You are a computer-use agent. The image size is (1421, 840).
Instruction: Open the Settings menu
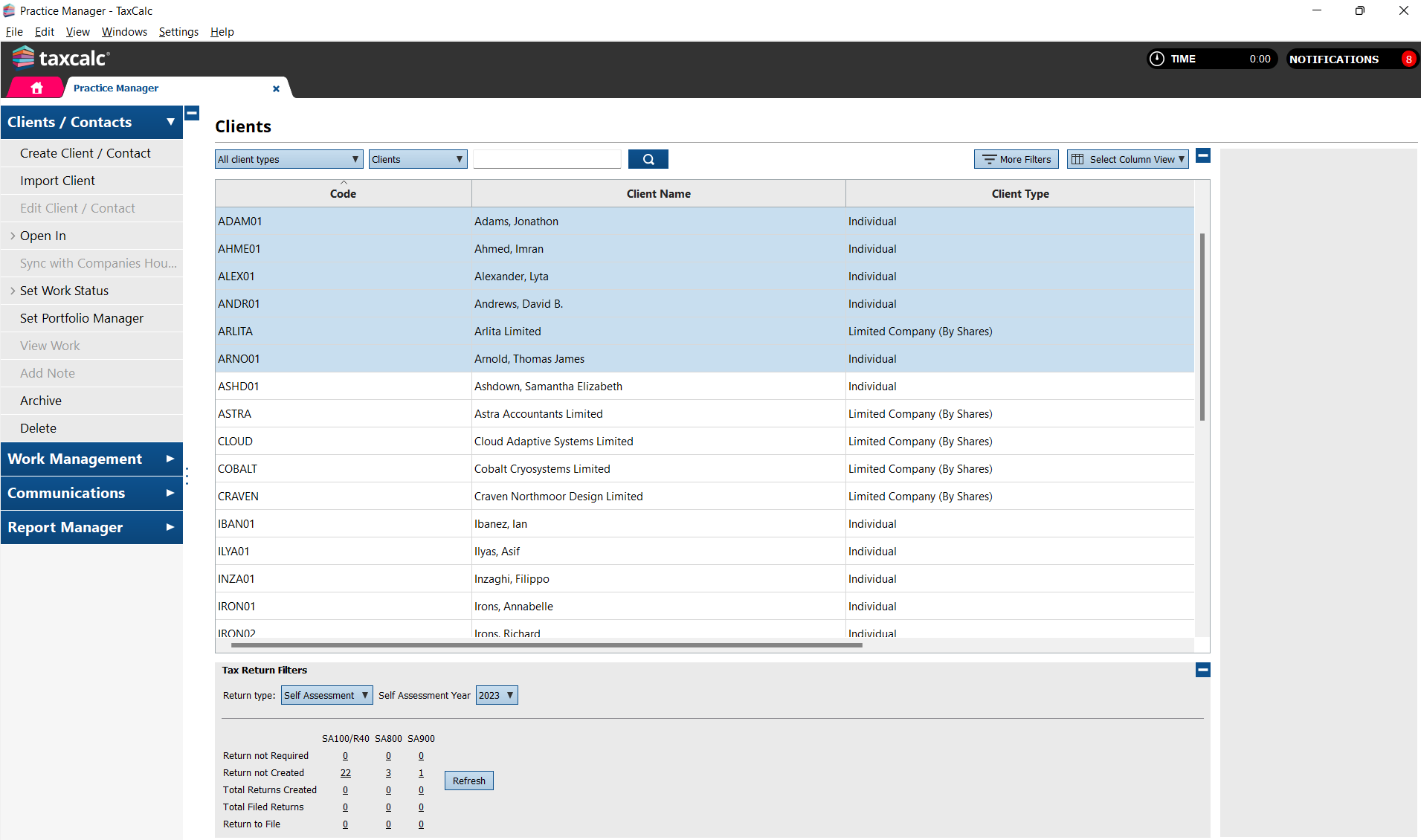[178, 31]
